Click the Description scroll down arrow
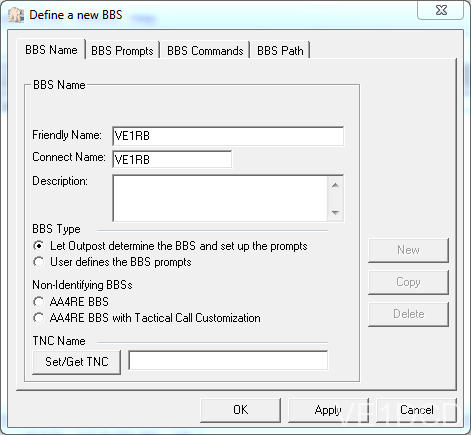Viewport: 471px width, 435px height. (335, 212)
